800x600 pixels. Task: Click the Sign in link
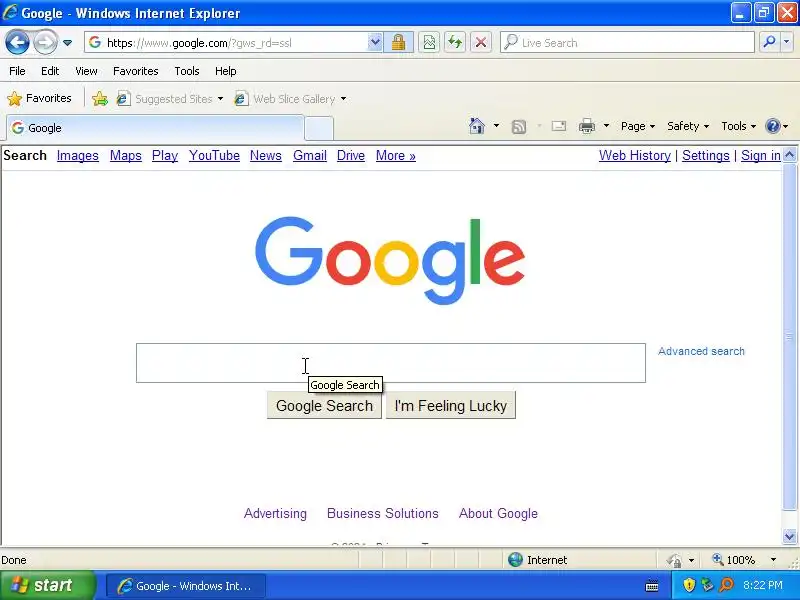pyautogui.click(x=761, y=156)
